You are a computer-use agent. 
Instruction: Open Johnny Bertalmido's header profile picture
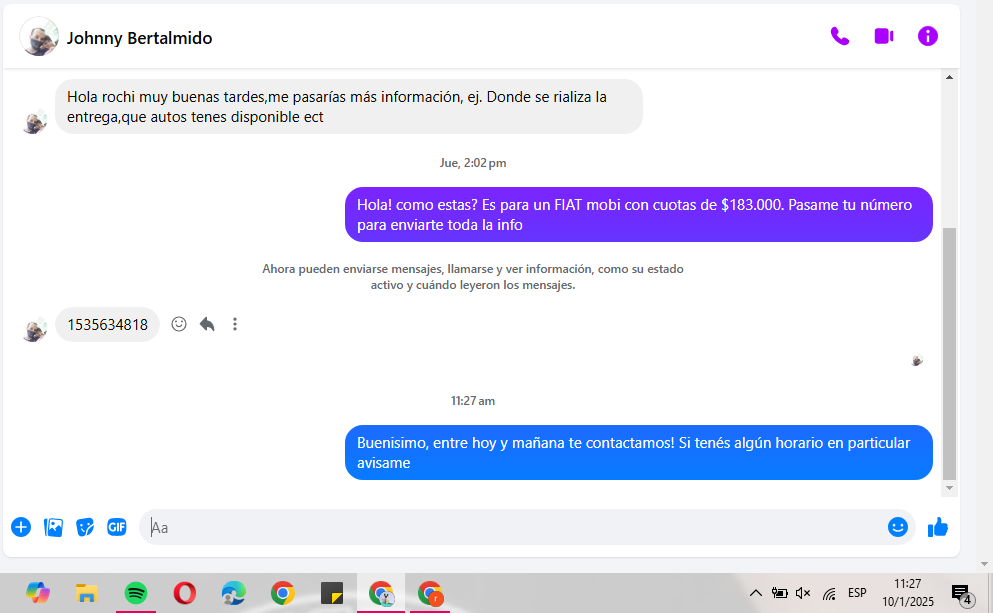[x=39, y=37]
